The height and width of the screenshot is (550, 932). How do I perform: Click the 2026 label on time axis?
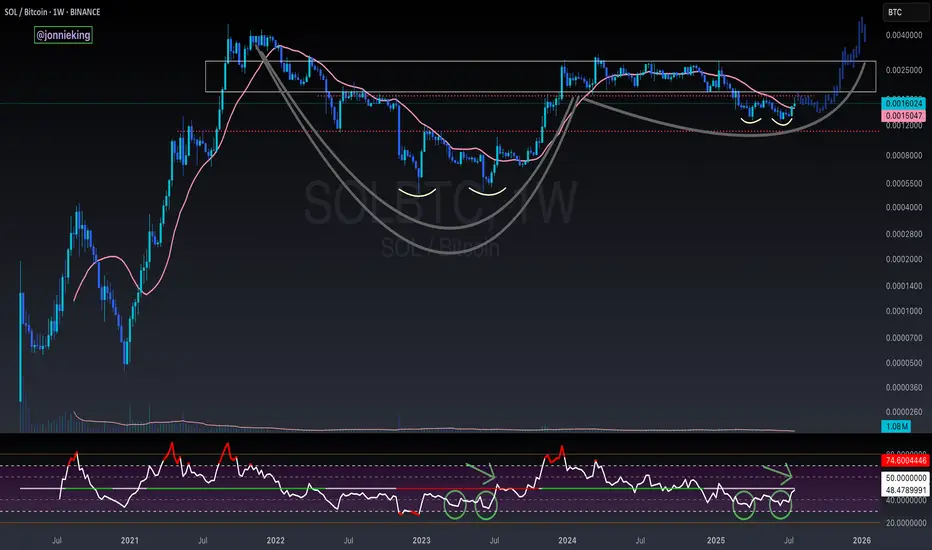pyautogui.click(x=862, y=540)
